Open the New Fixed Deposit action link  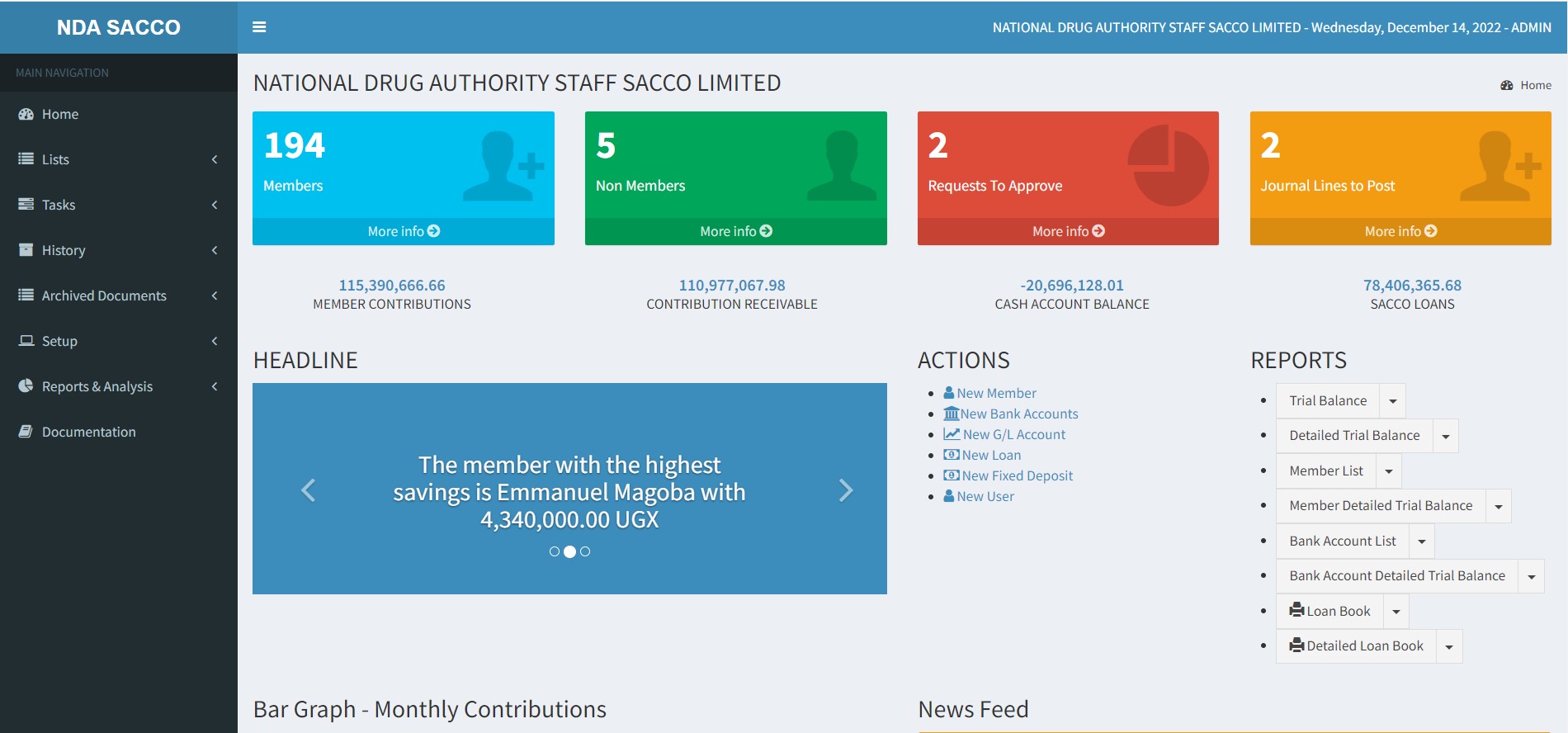[x=1017, y=475]
